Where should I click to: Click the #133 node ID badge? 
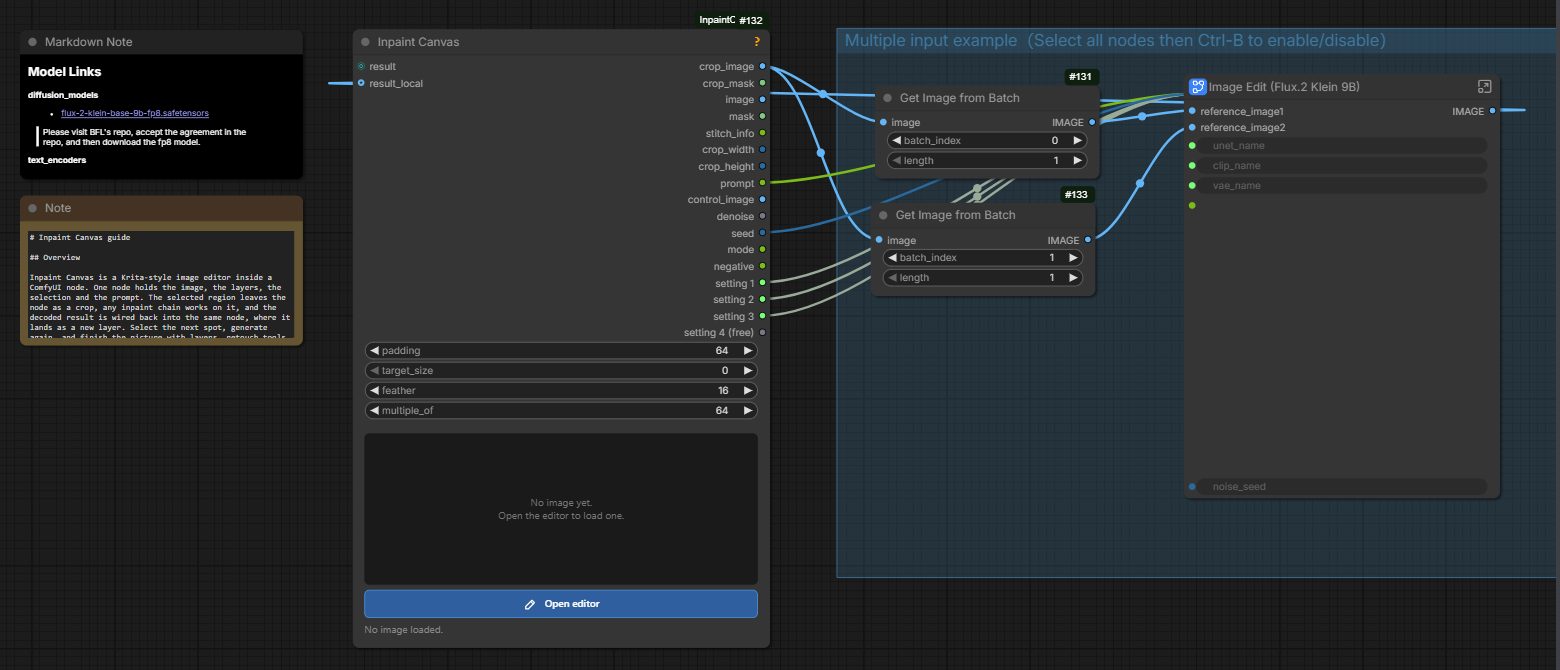(1077, 194)
